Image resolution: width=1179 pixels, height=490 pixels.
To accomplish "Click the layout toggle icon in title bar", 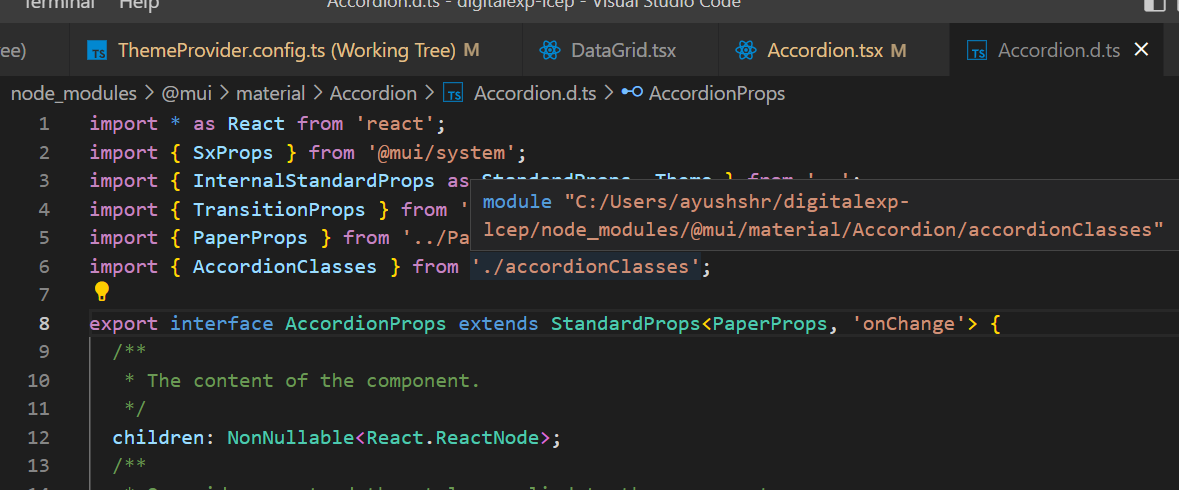I will point(1153,5).
